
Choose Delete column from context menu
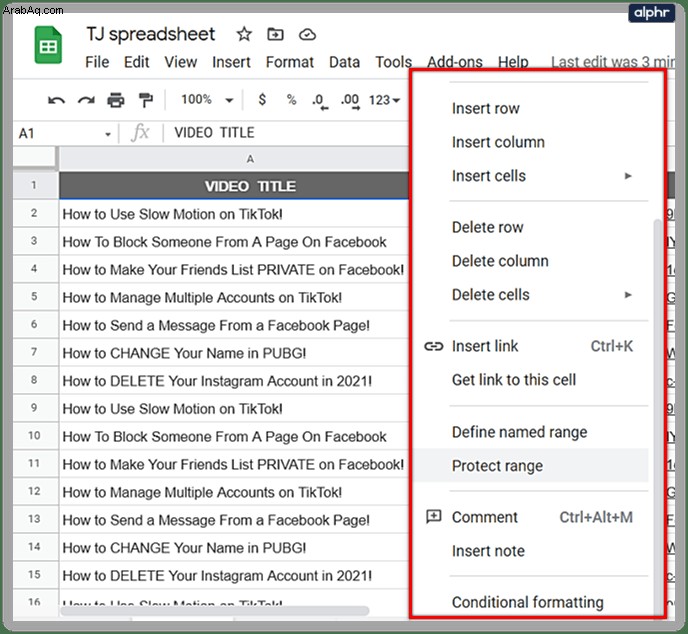point(530,261)
